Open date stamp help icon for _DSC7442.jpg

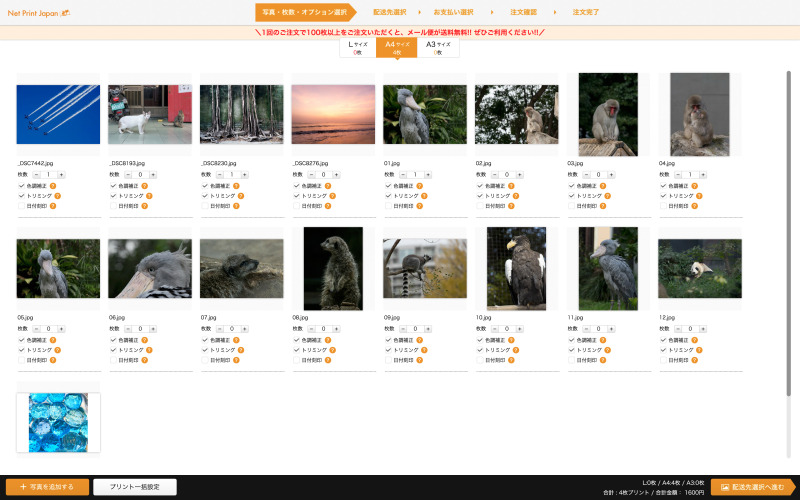(53, 206)
